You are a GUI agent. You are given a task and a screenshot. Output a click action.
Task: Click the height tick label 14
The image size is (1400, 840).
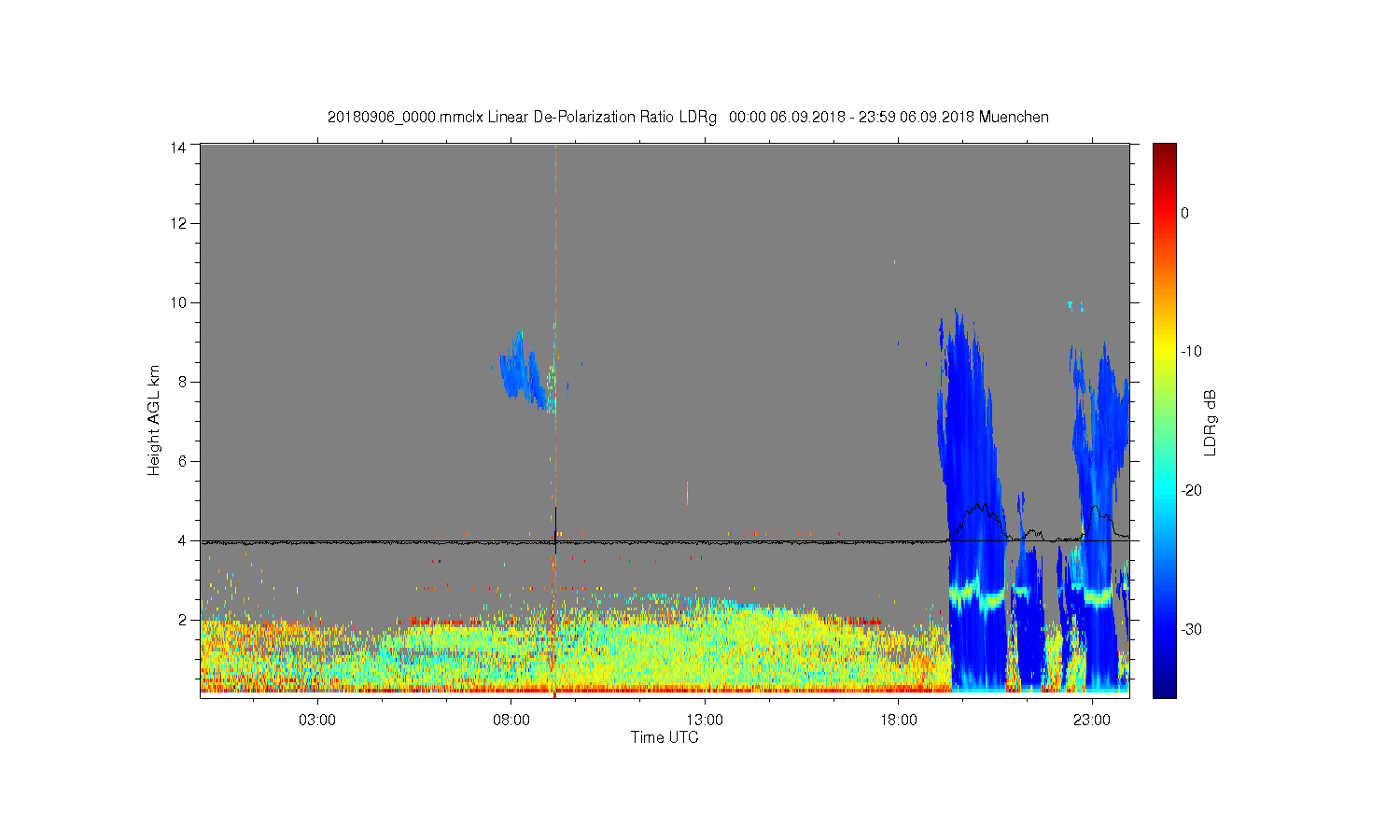point(178,147)
